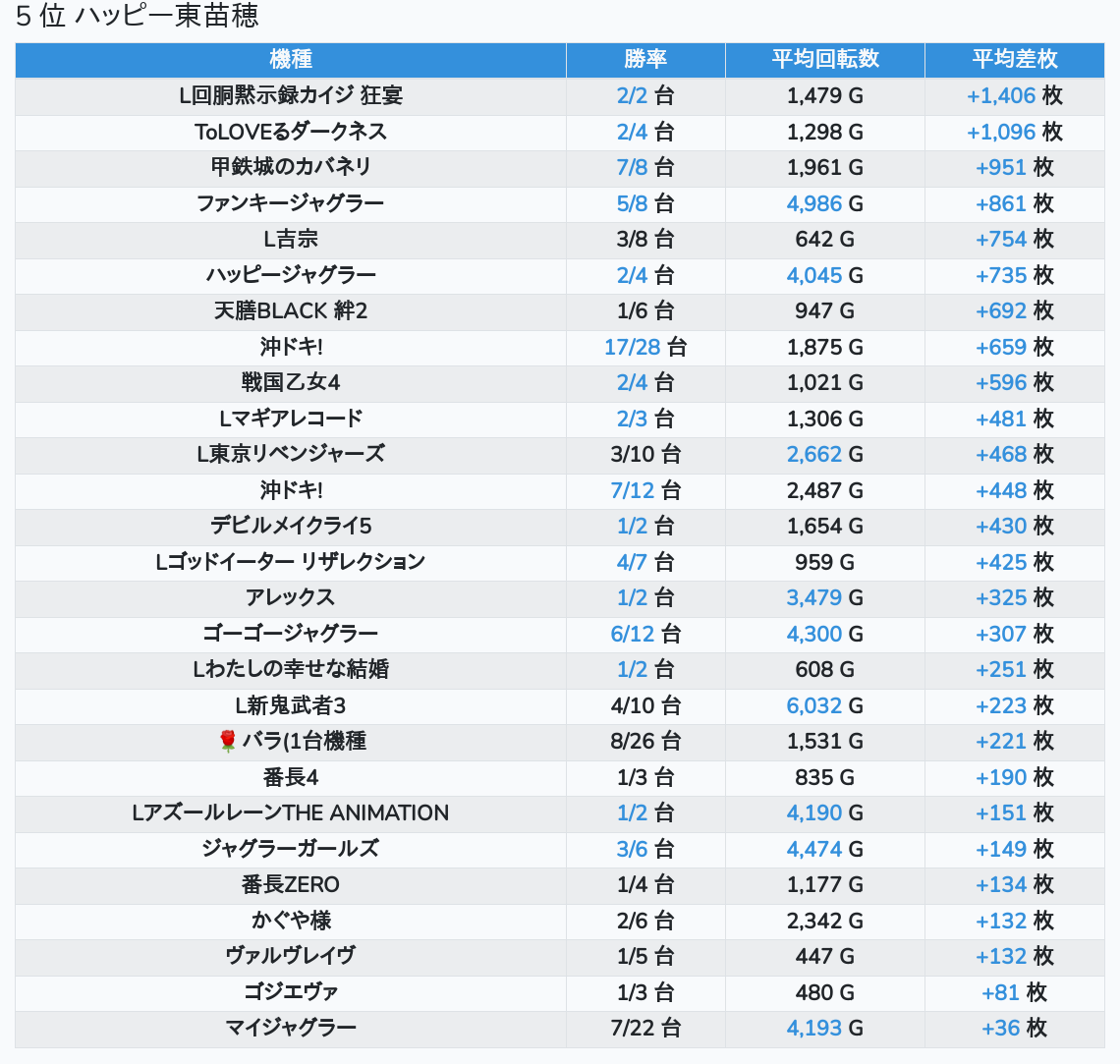Select 3,479 G for アレックス
This screenshot has height=1064, width=1120.
(814, 597)
